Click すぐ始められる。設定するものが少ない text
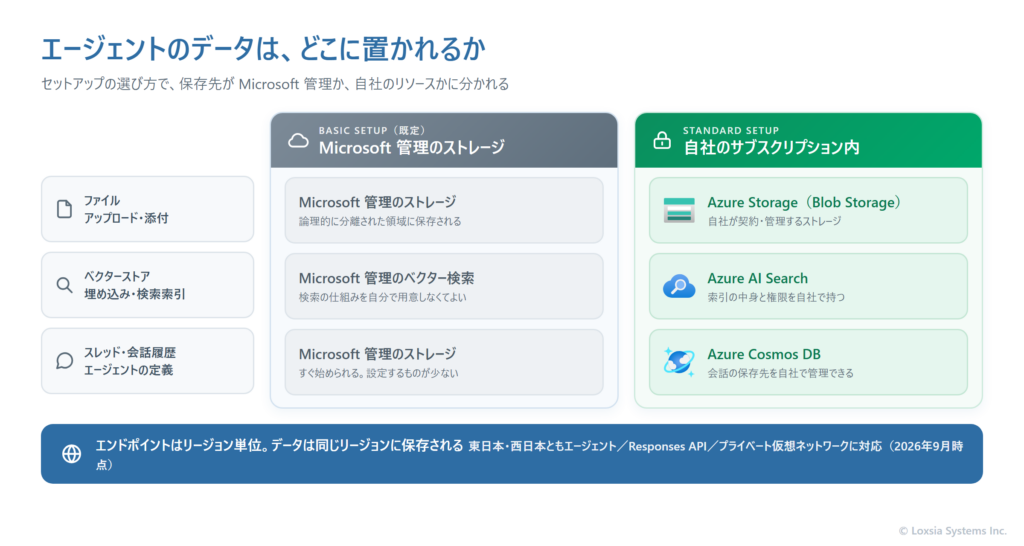The image size is (1024, 546). coord(379,373)
